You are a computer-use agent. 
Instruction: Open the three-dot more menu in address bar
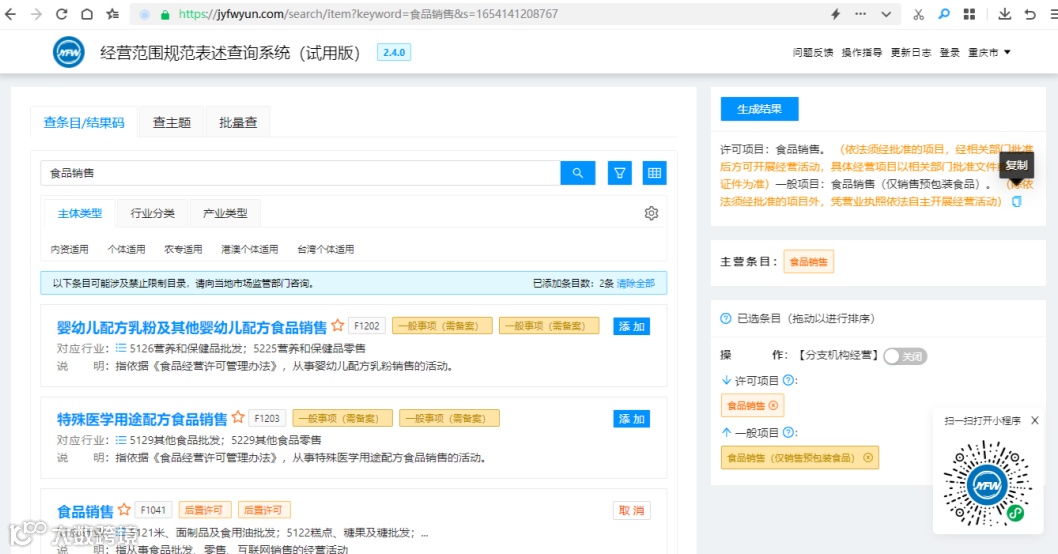click(860, 14)
